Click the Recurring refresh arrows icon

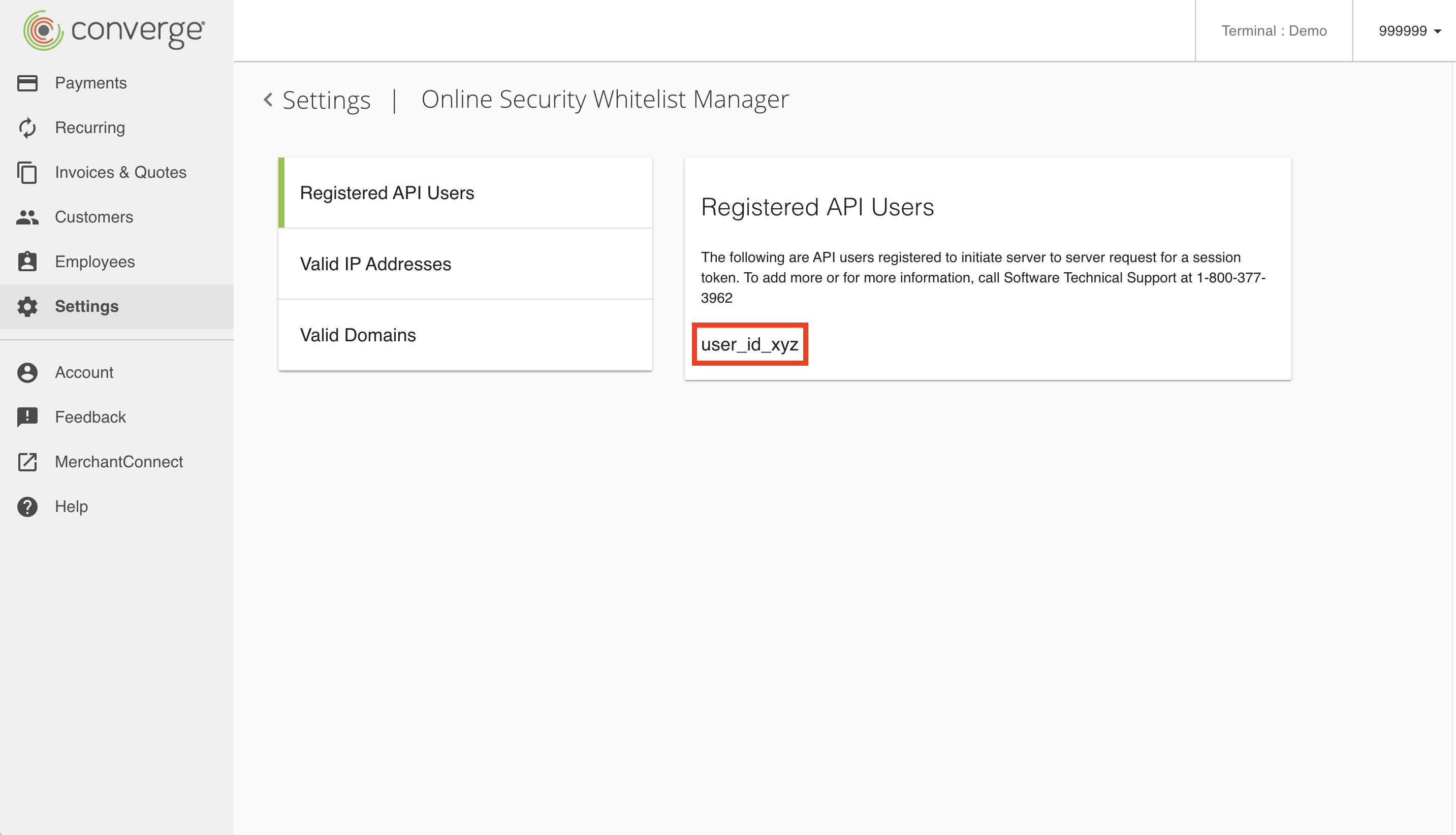[27, 128]
